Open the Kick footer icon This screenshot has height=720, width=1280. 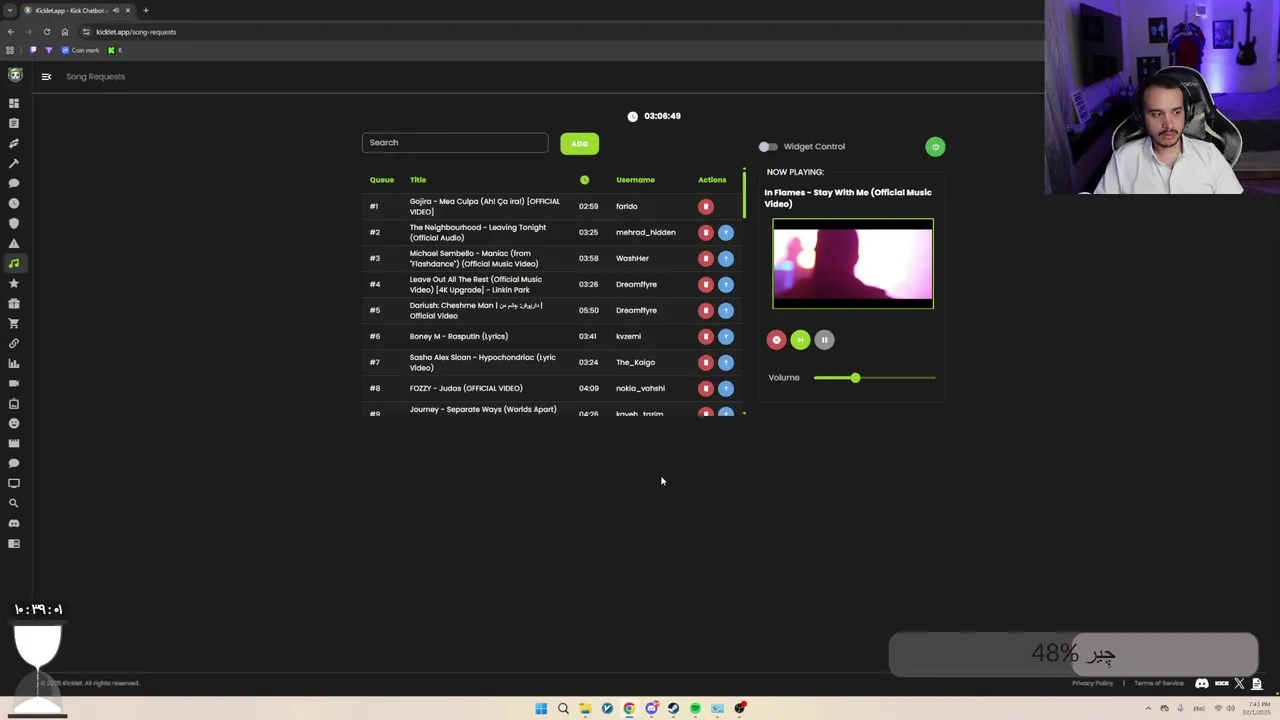(x=1221, y=683)
